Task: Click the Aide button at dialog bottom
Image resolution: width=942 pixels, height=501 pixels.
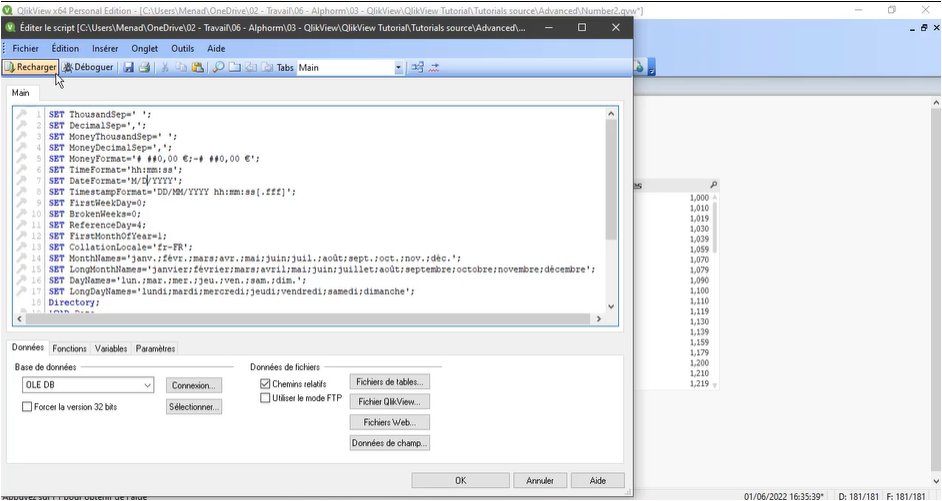Action: point(598,481)
